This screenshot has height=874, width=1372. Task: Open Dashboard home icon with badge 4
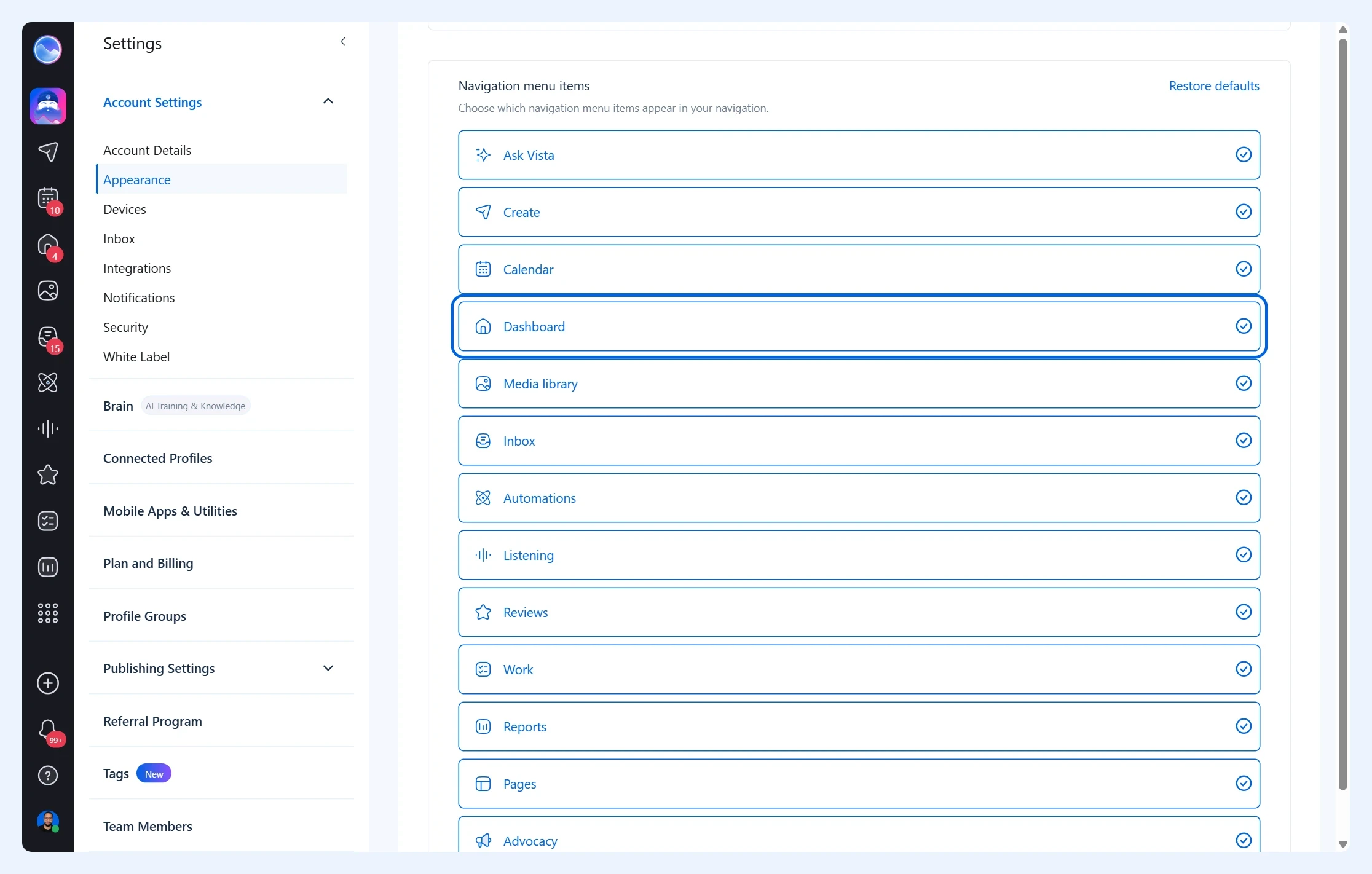click(48, 245)
